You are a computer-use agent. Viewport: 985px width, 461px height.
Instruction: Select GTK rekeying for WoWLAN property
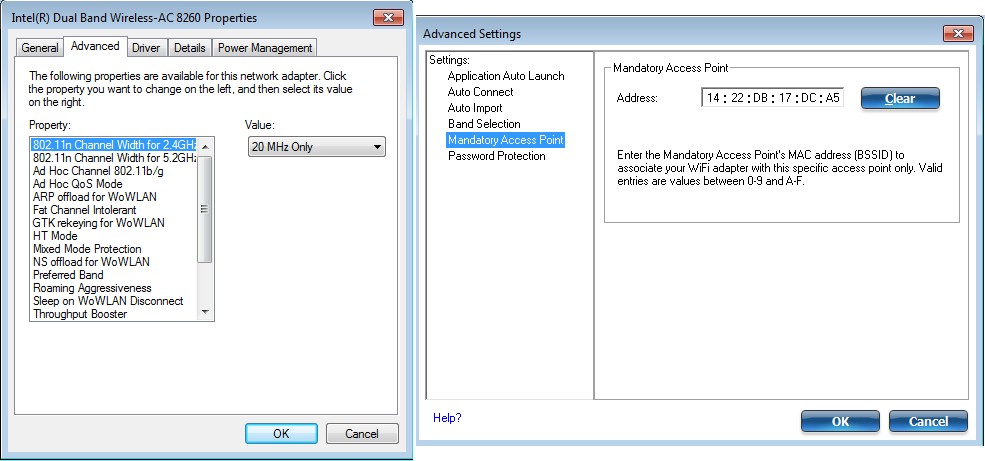point(99,223)
